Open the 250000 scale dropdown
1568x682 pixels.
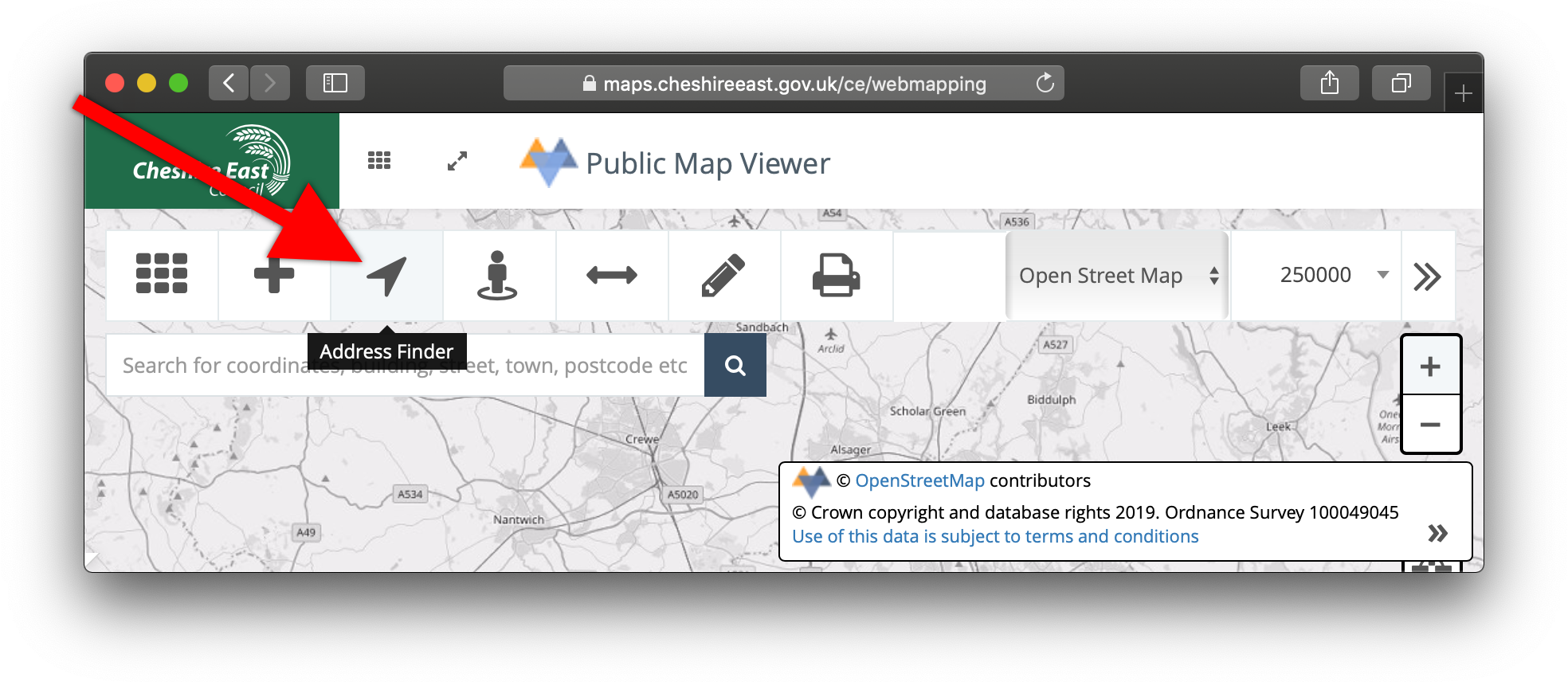pyautogui.click(x=1316, y=275)
